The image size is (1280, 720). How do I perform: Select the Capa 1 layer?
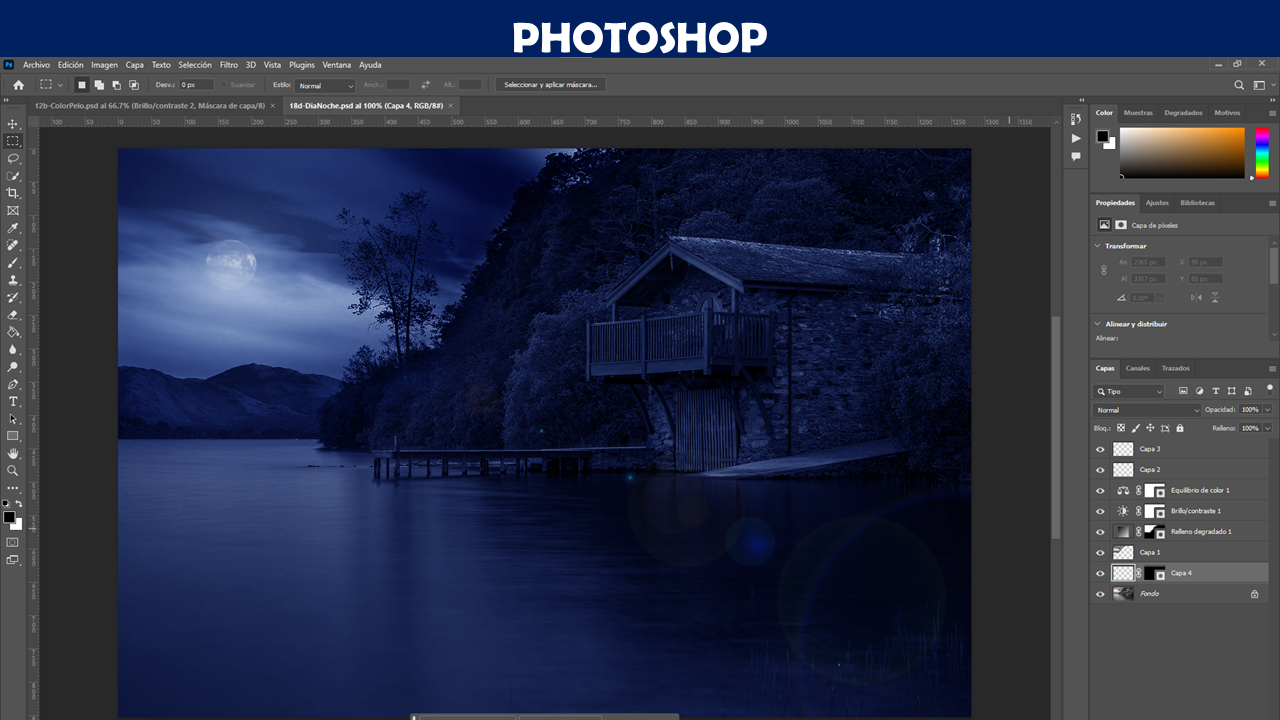click(1190, 552)
